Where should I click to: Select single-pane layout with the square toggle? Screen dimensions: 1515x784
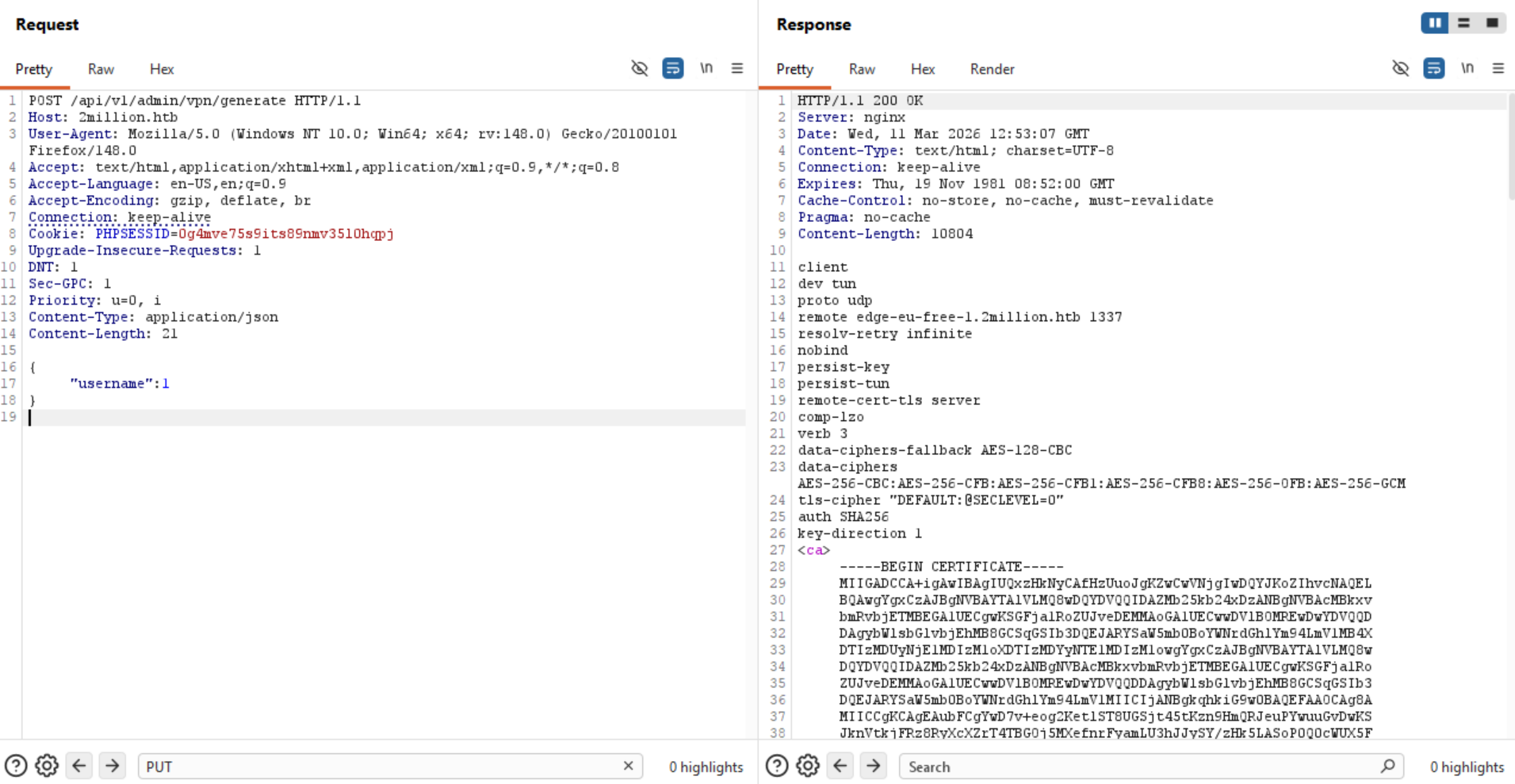click(x=1494, y=23)
